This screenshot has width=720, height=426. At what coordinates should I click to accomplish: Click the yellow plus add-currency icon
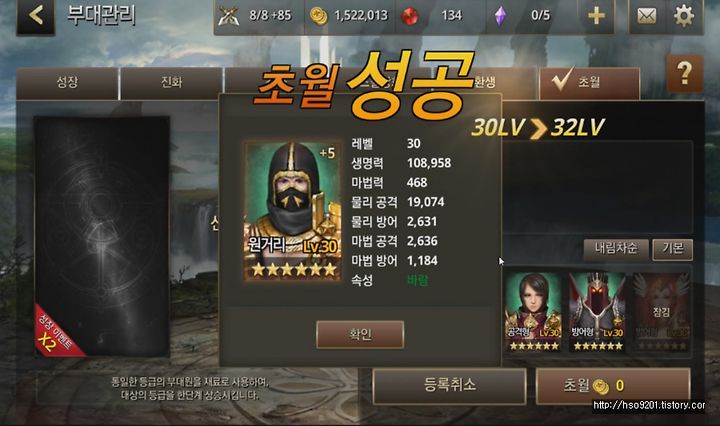point(596,16)
